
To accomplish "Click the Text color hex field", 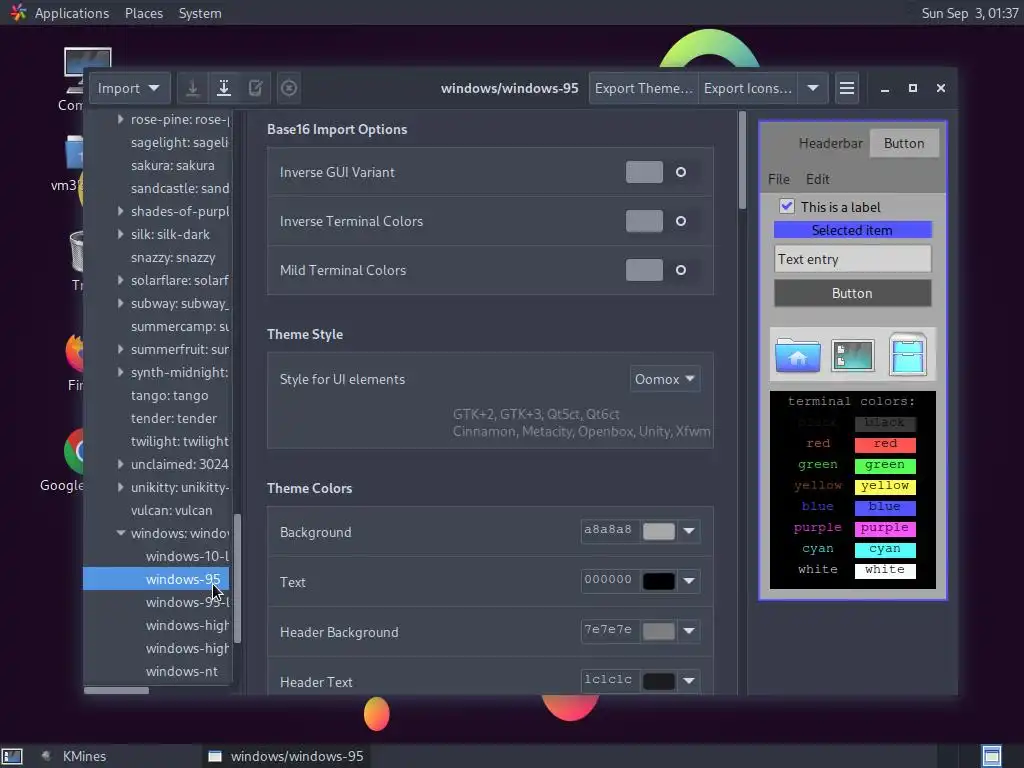I will [x=609, y=580].
